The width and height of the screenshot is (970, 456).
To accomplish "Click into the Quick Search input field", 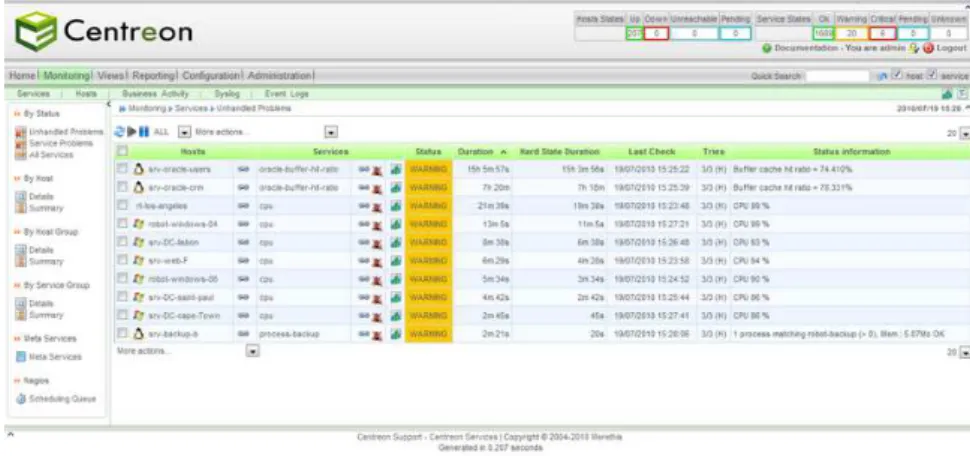I will [838, 76].
